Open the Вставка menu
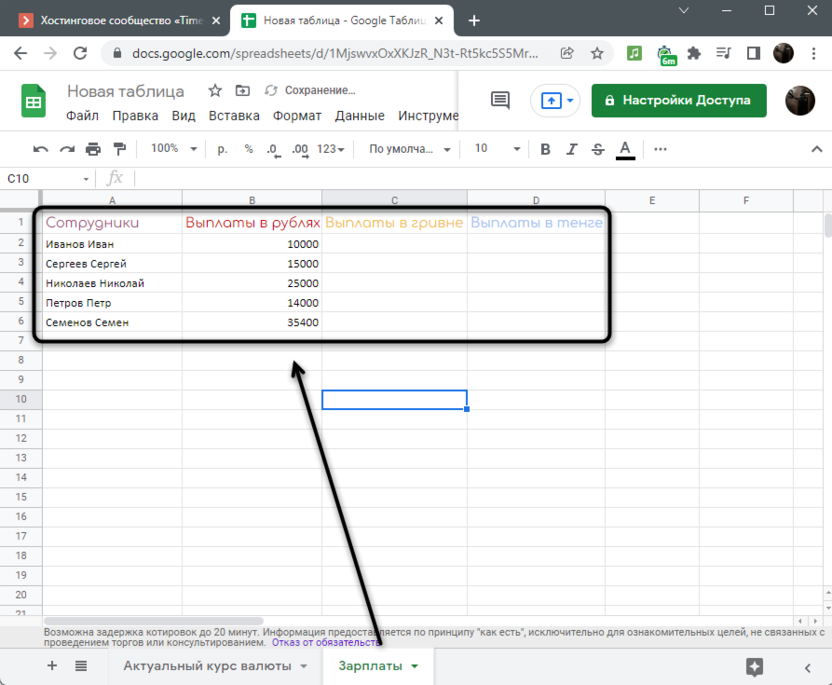 234,116
